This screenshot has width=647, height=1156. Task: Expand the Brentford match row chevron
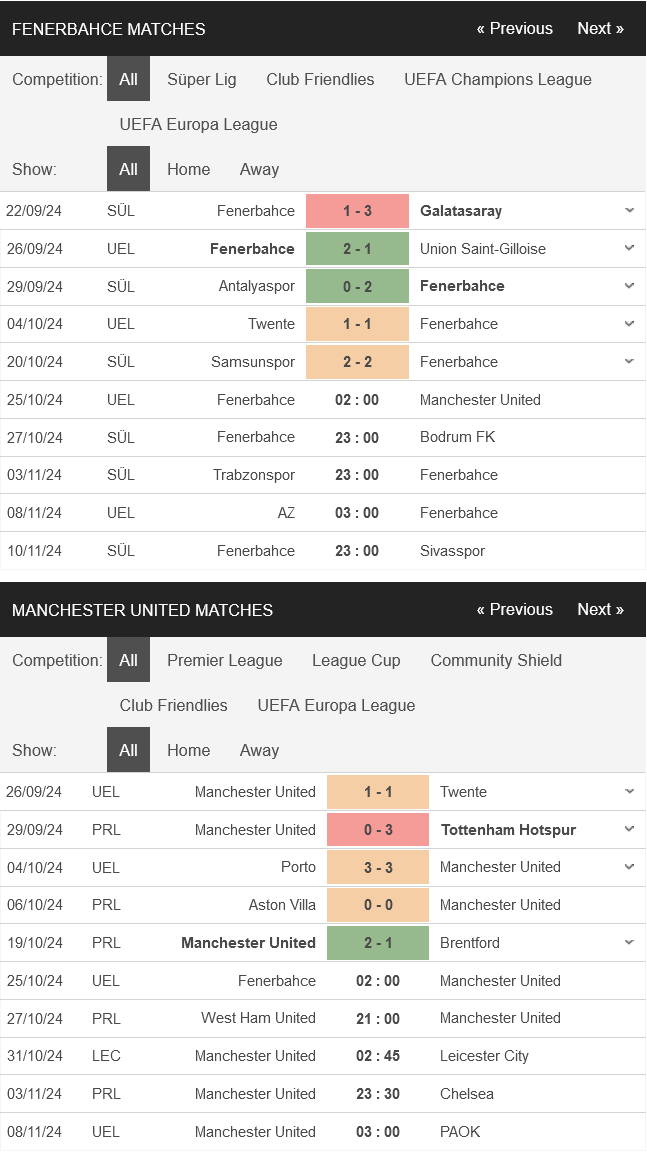[629, 942]
